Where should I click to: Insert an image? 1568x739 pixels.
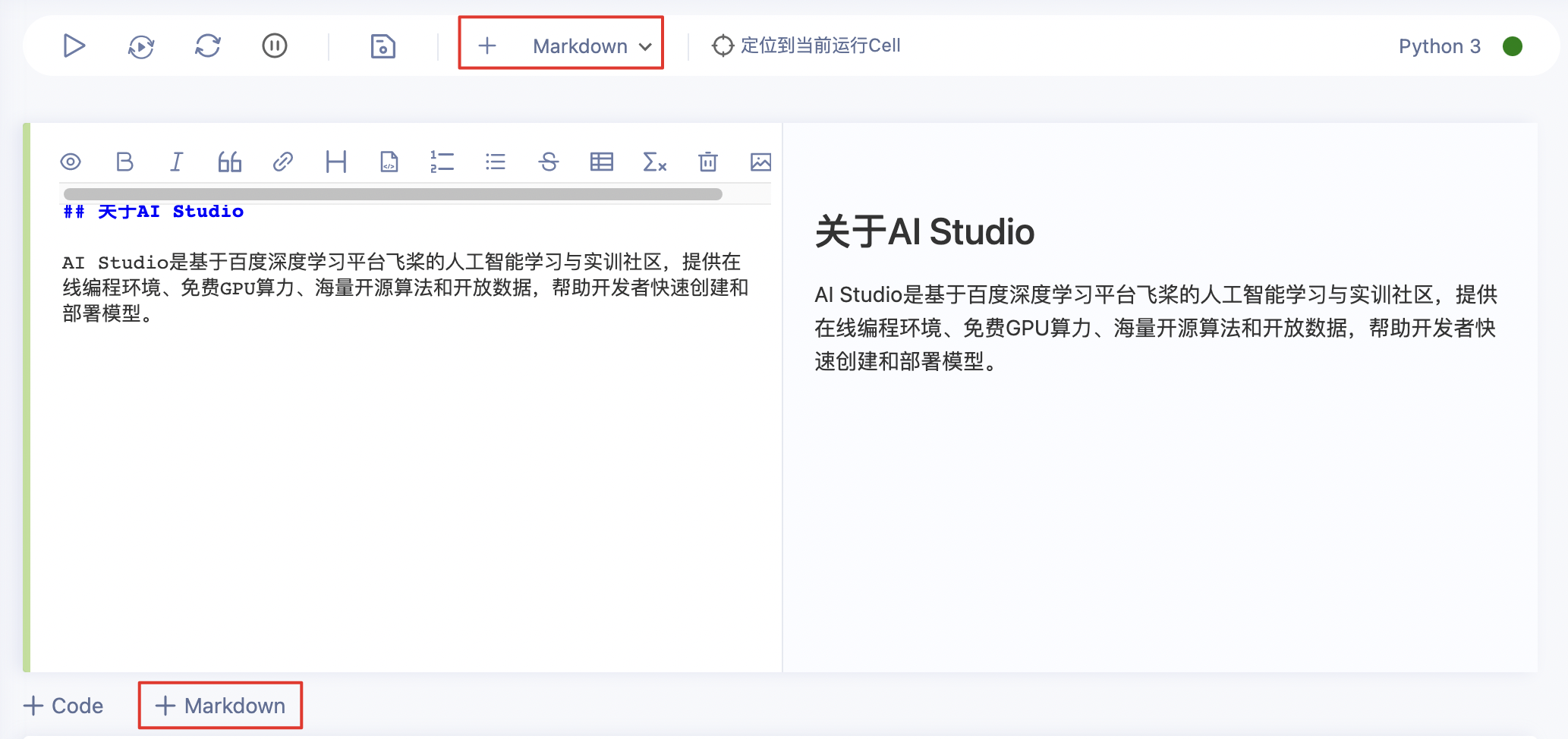[760, 162]
